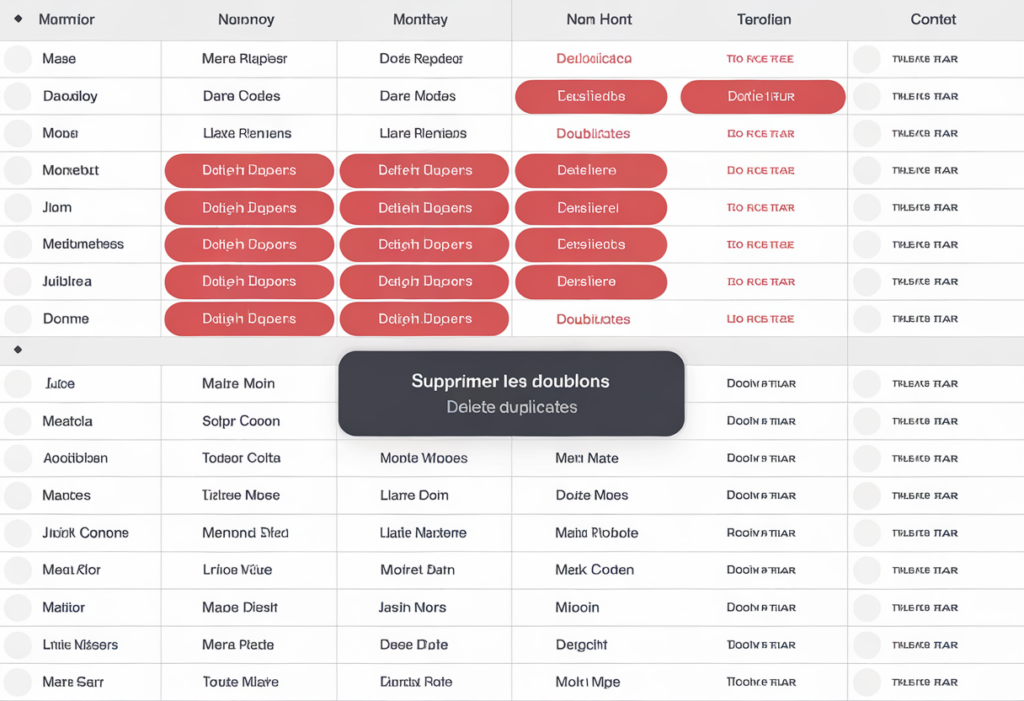Click the red Doubilcates link in the Donme row
Image resolution: width=1024 pixels, height=701 pixels.
[593, 319]
